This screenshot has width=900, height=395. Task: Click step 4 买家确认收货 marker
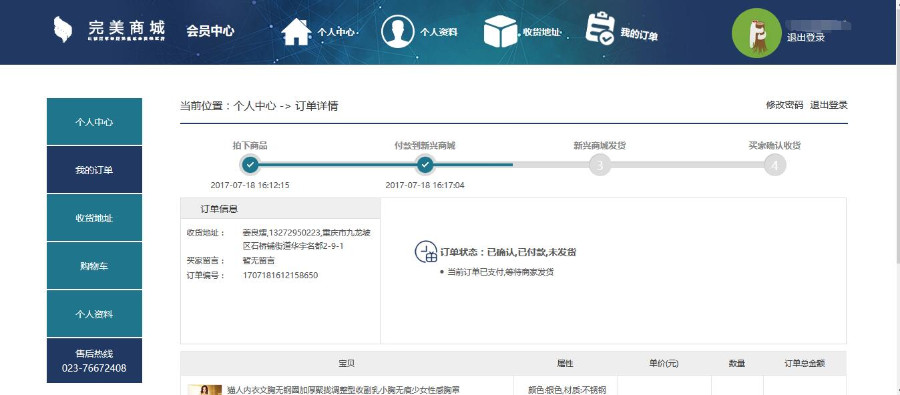[x=775, y=165]
